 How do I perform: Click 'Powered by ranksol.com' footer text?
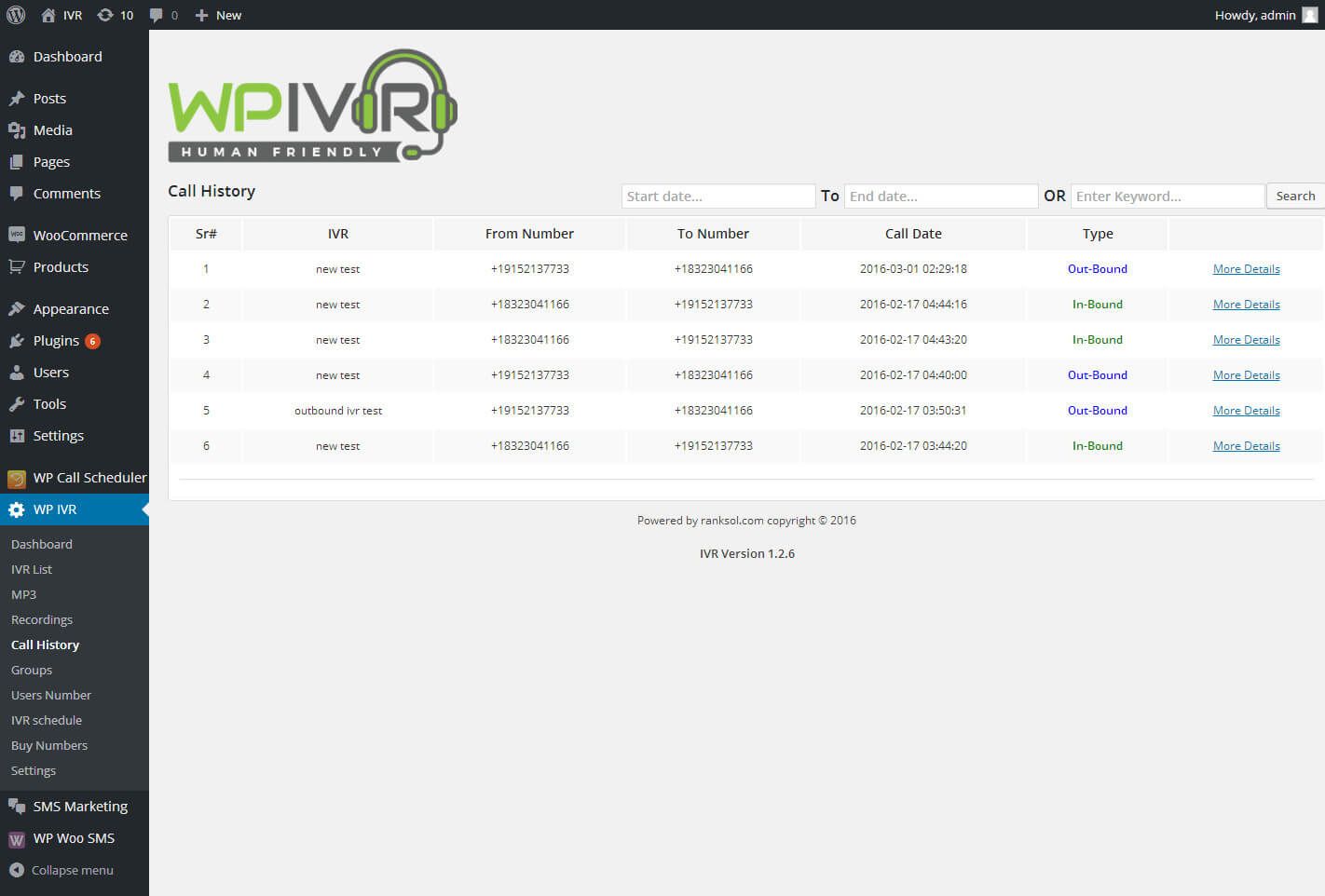point(701,521)
